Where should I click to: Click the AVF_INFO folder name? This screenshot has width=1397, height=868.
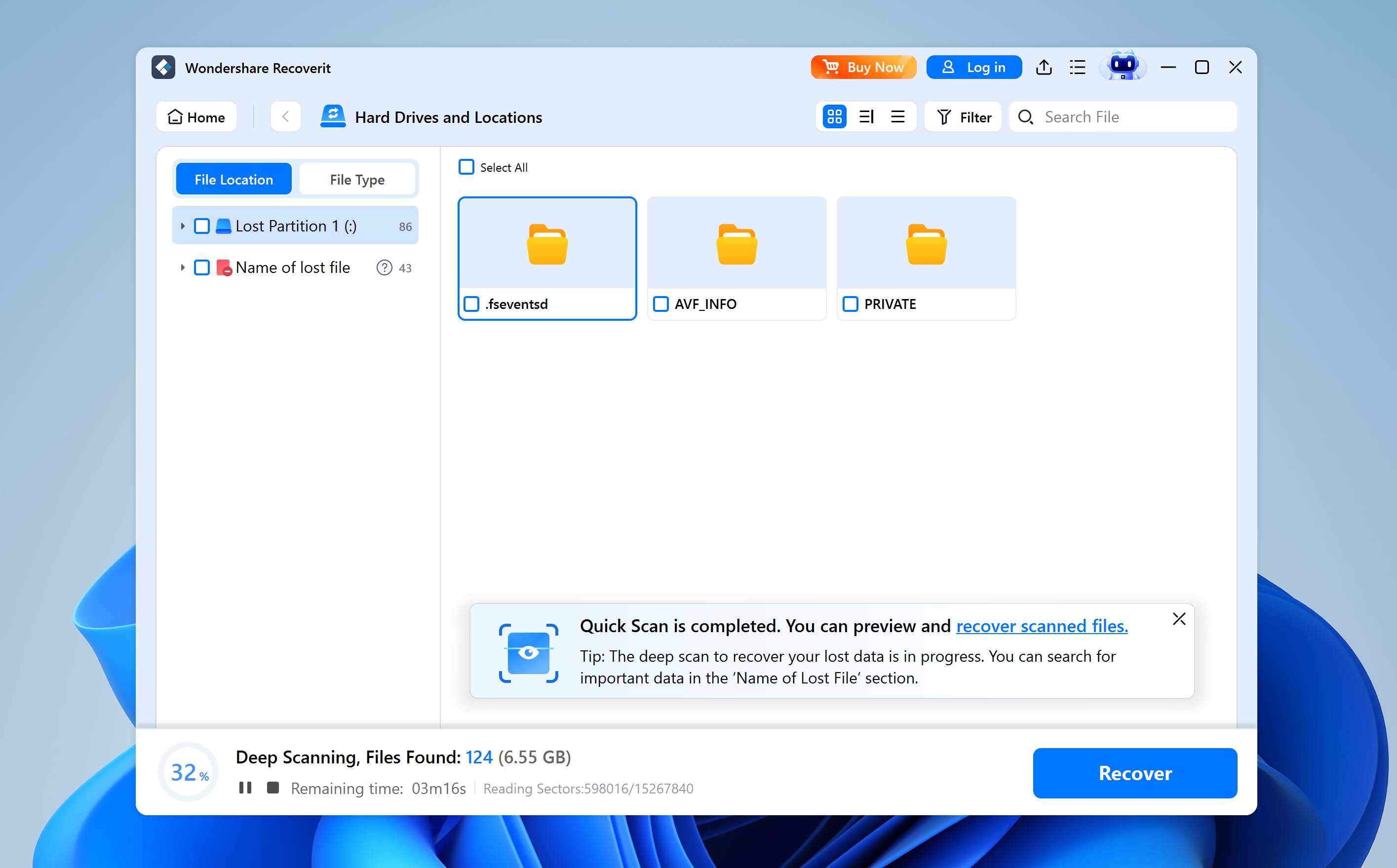[x=706, y=304]
